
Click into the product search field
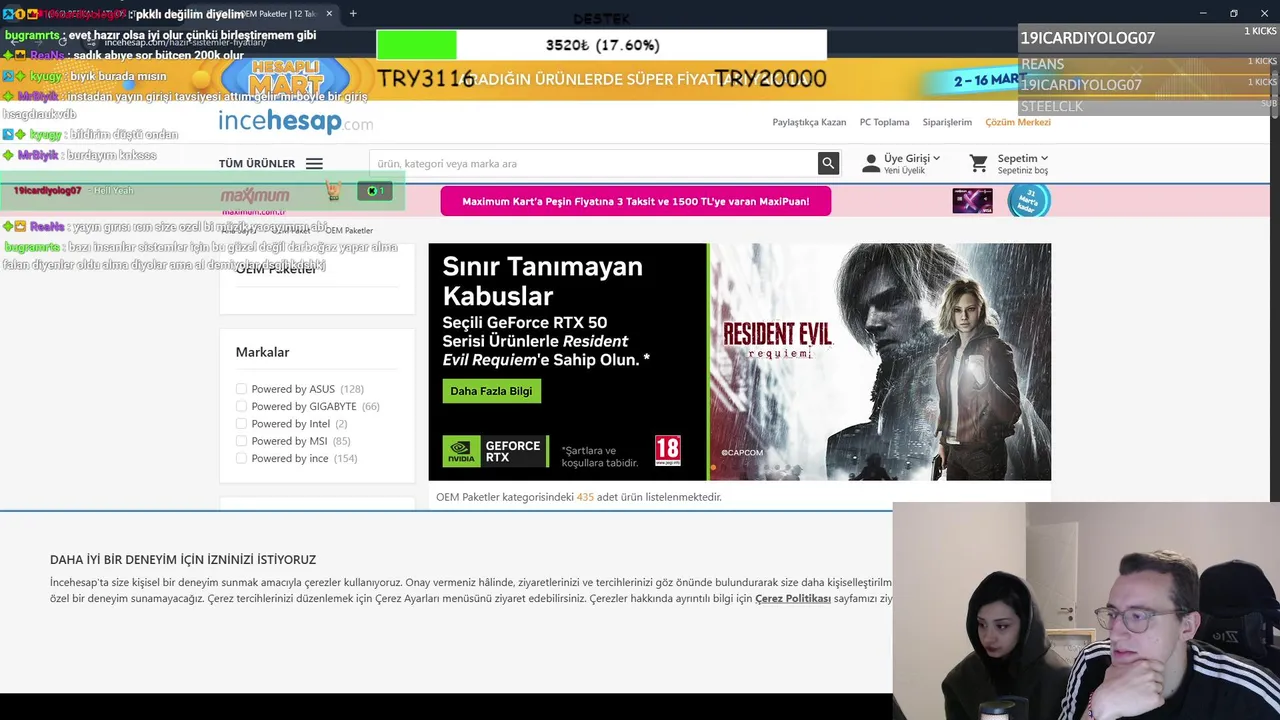(x=593, y=163)
